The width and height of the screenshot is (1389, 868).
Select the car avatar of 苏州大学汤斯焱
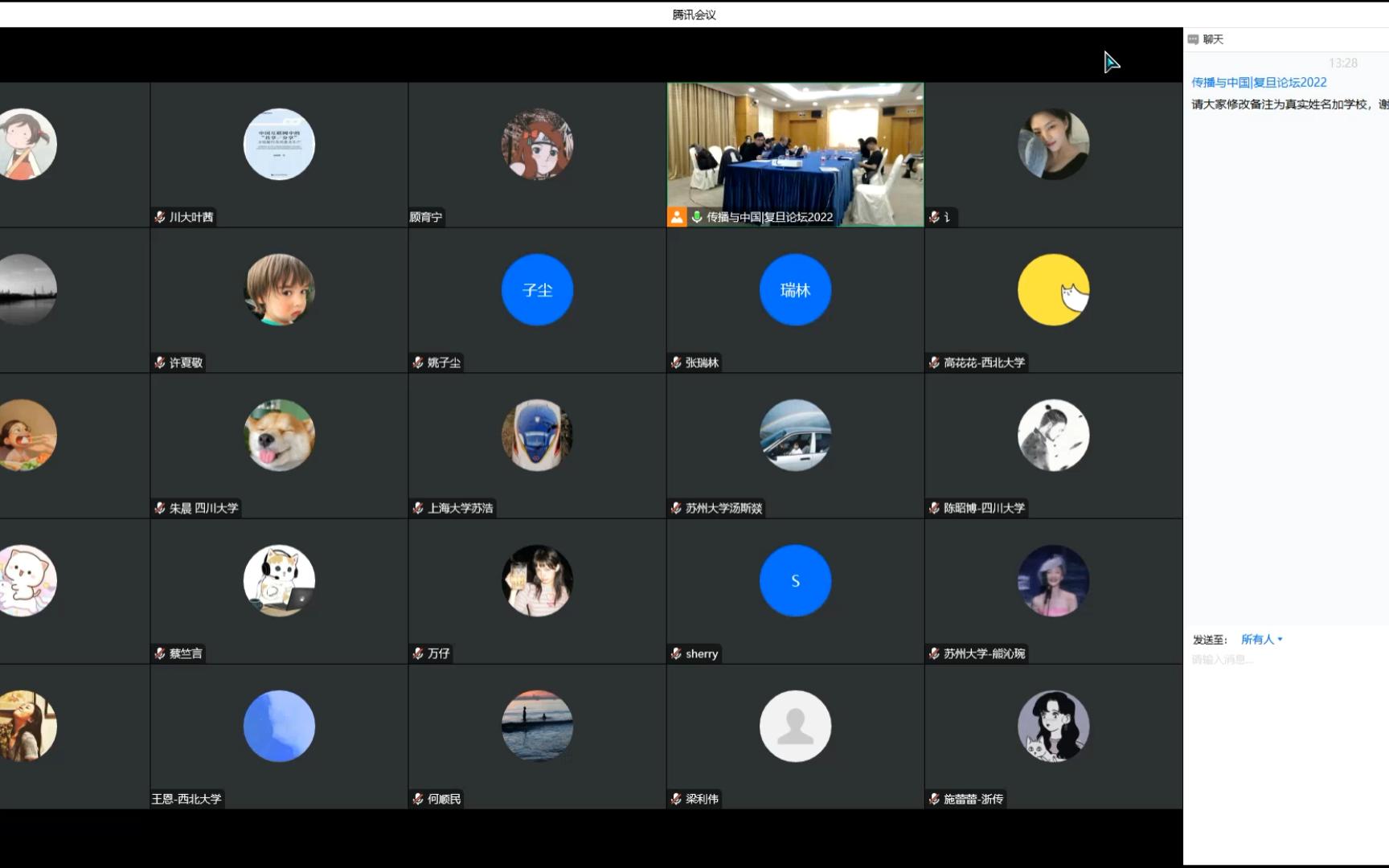point(795,435)
